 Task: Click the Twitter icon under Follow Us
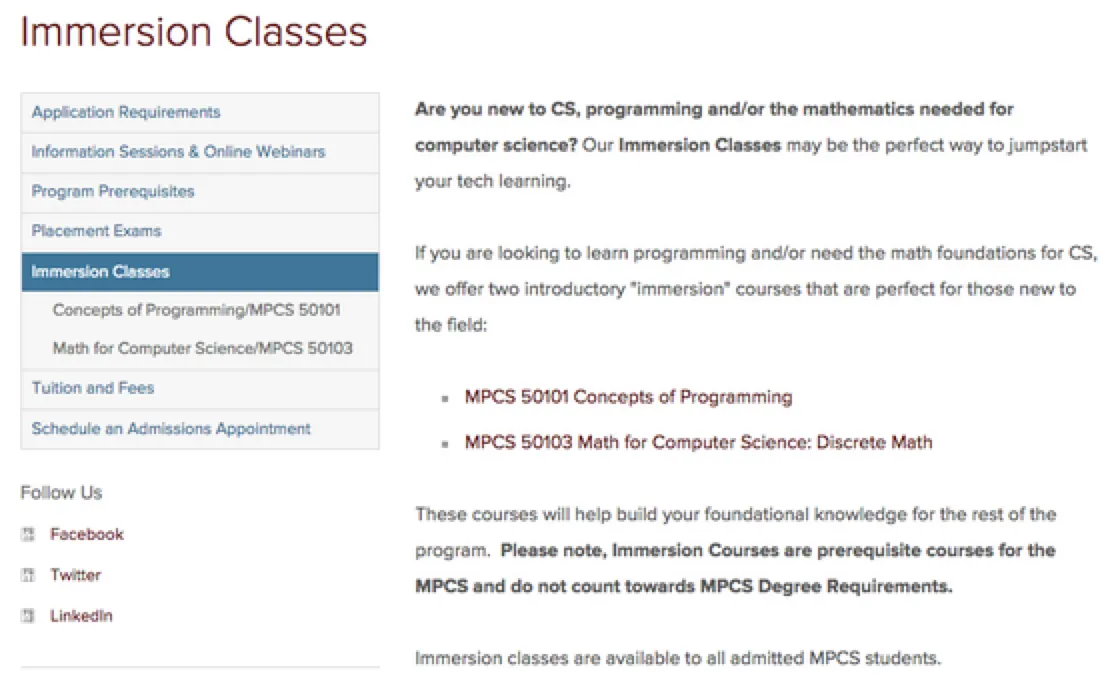[28, 576]
